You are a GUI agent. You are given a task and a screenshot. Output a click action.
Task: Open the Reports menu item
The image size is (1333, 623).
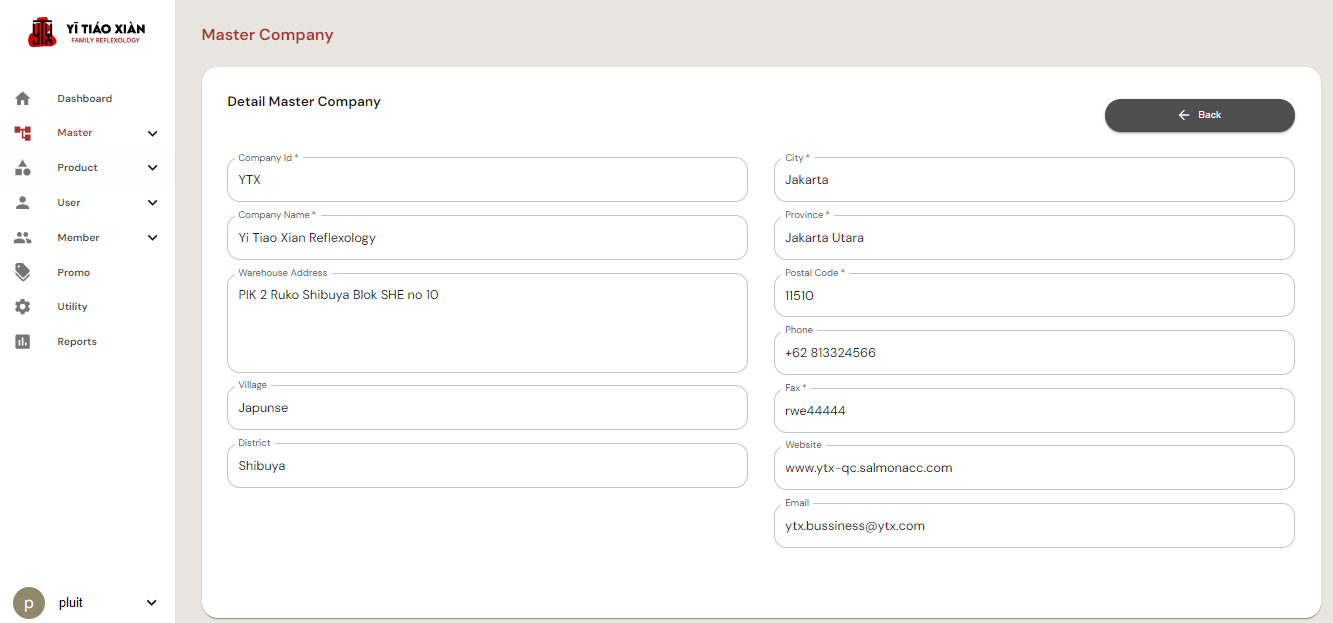[x=77, y=342]
